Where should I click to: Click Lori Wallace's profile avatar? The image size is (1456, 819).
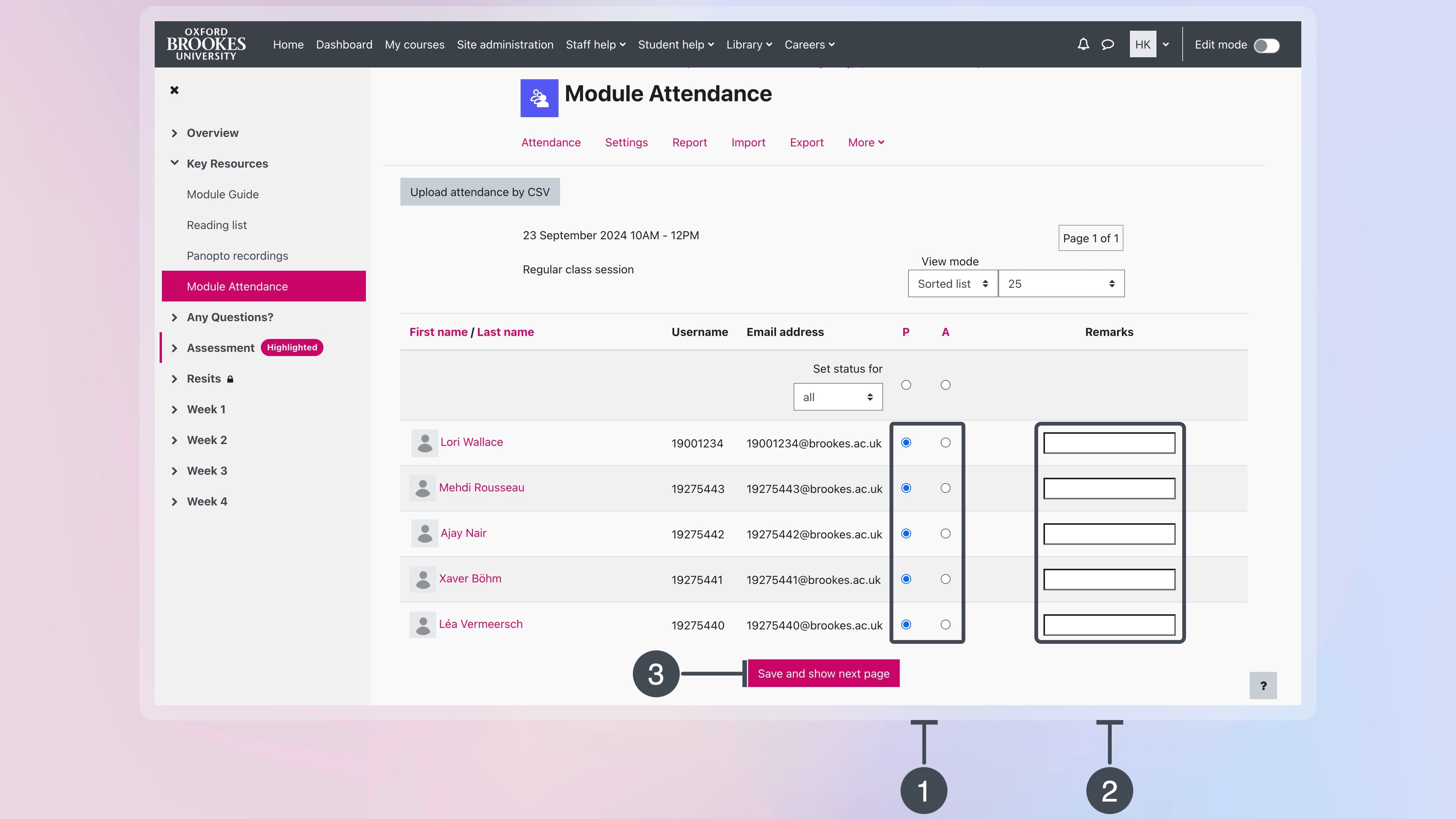425,442
